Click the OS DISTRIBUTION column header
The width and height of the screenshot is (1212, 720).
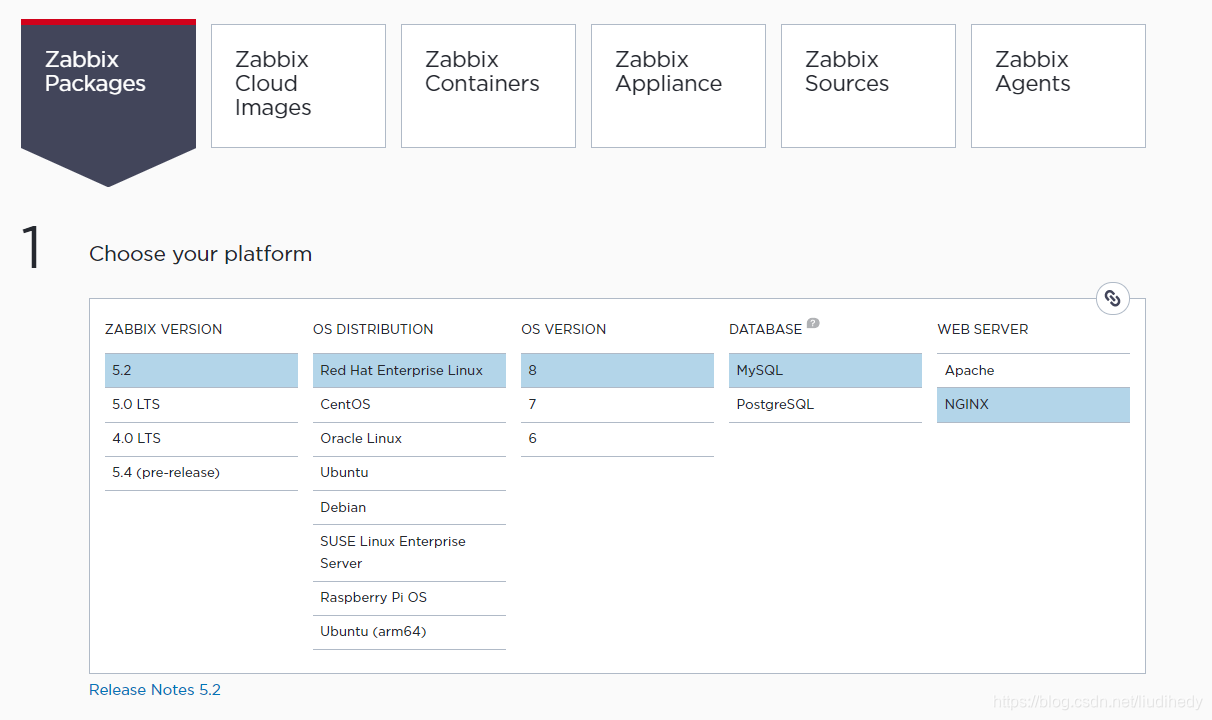(x=373, y=329)
